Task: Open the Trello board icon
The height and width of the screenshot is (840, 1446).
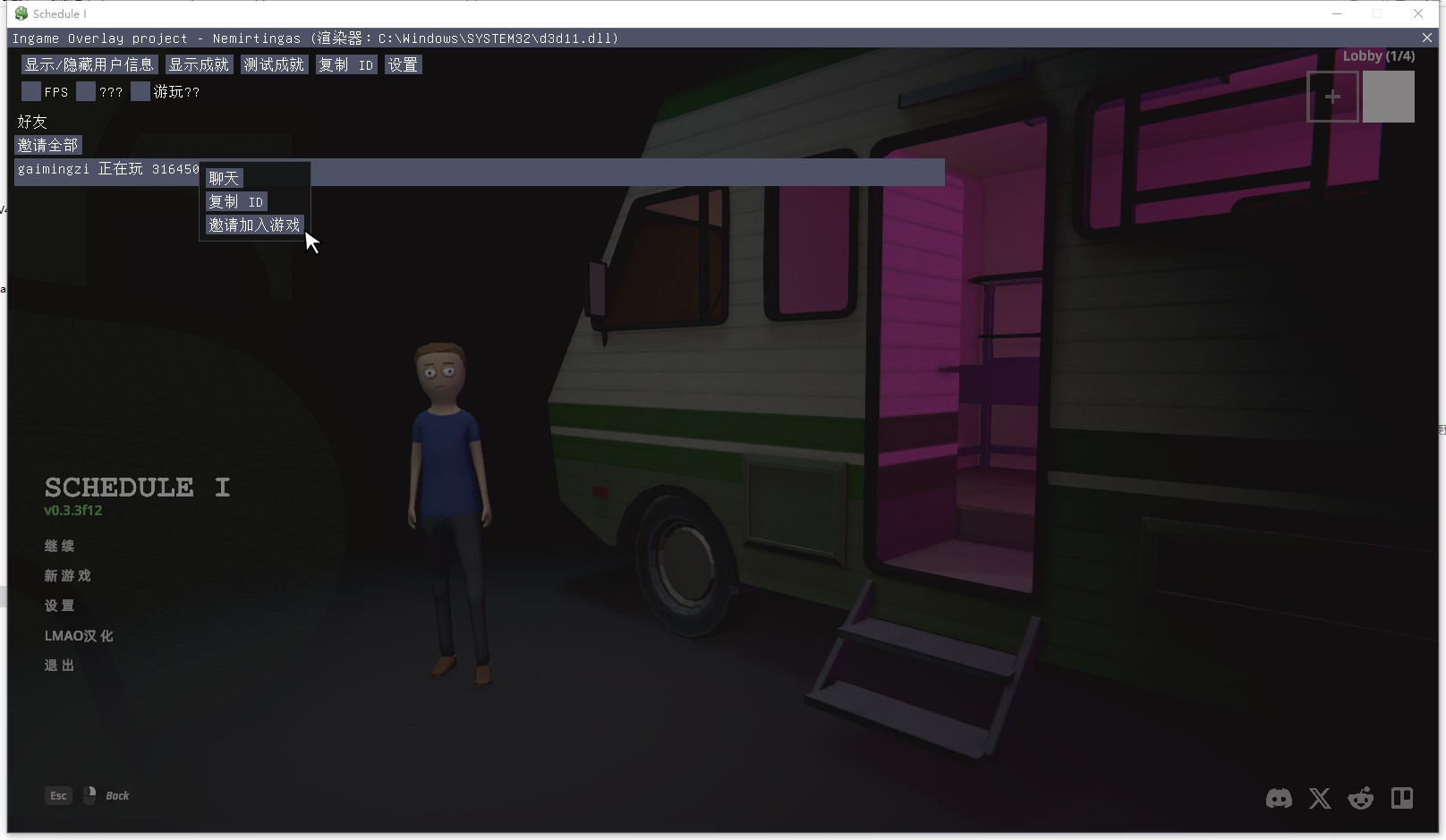Action: (x=1402, y=798)
